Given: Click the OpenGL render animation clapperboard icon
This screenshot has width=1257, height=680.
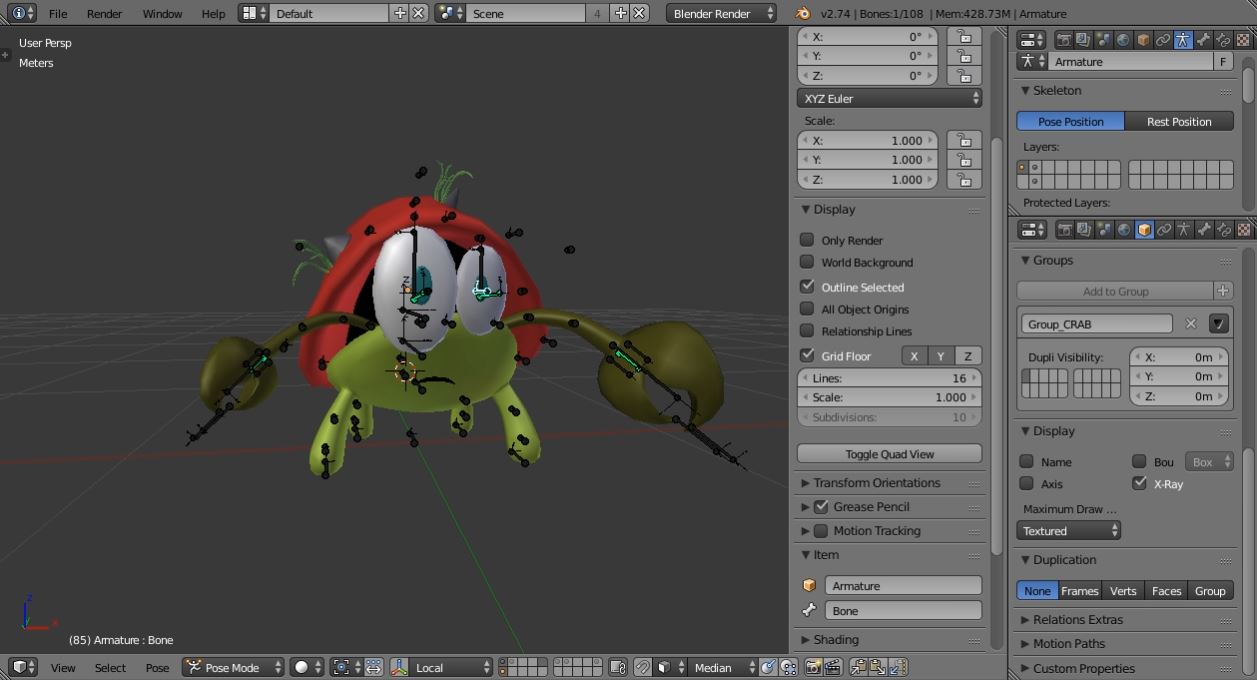Looking at the screenshot, I should click(832, 667).
